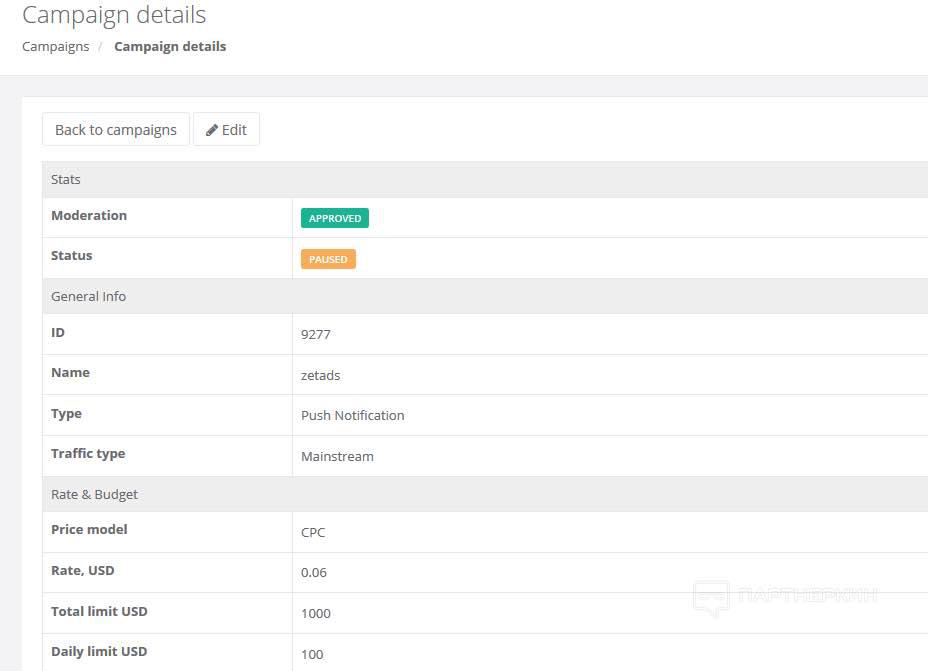Click the Push Notification type value
This screenshot has width=928, height=671.
[352, 415]
